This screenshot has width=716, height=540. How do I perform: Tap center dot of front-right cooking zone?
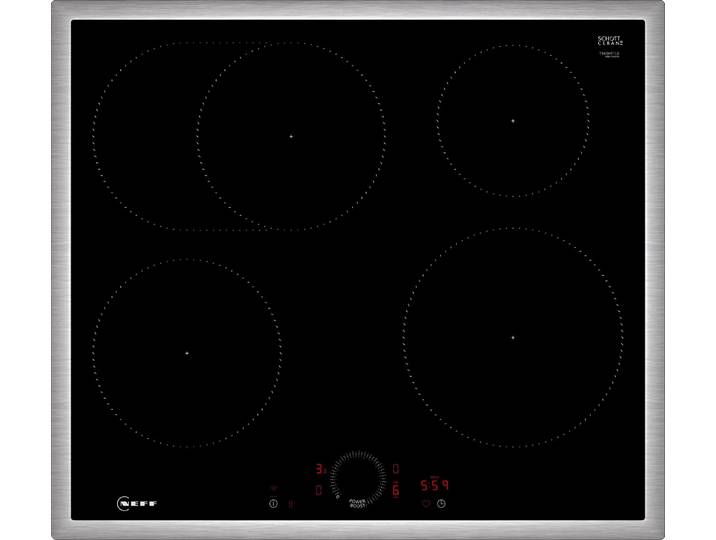coord(513,338)
